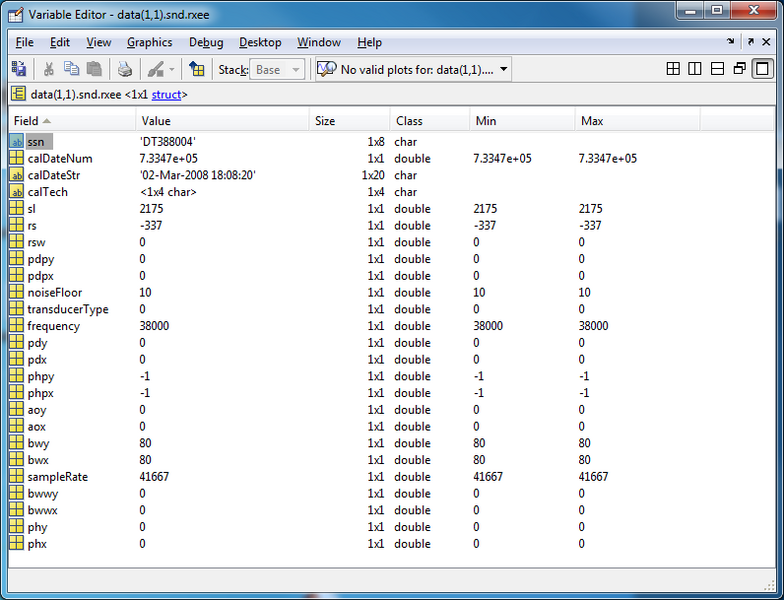Image resolution: width=784 pixels, height=600 pixels.
Task: Undock the Variable Editor using arrow icon
Action: 750,42
